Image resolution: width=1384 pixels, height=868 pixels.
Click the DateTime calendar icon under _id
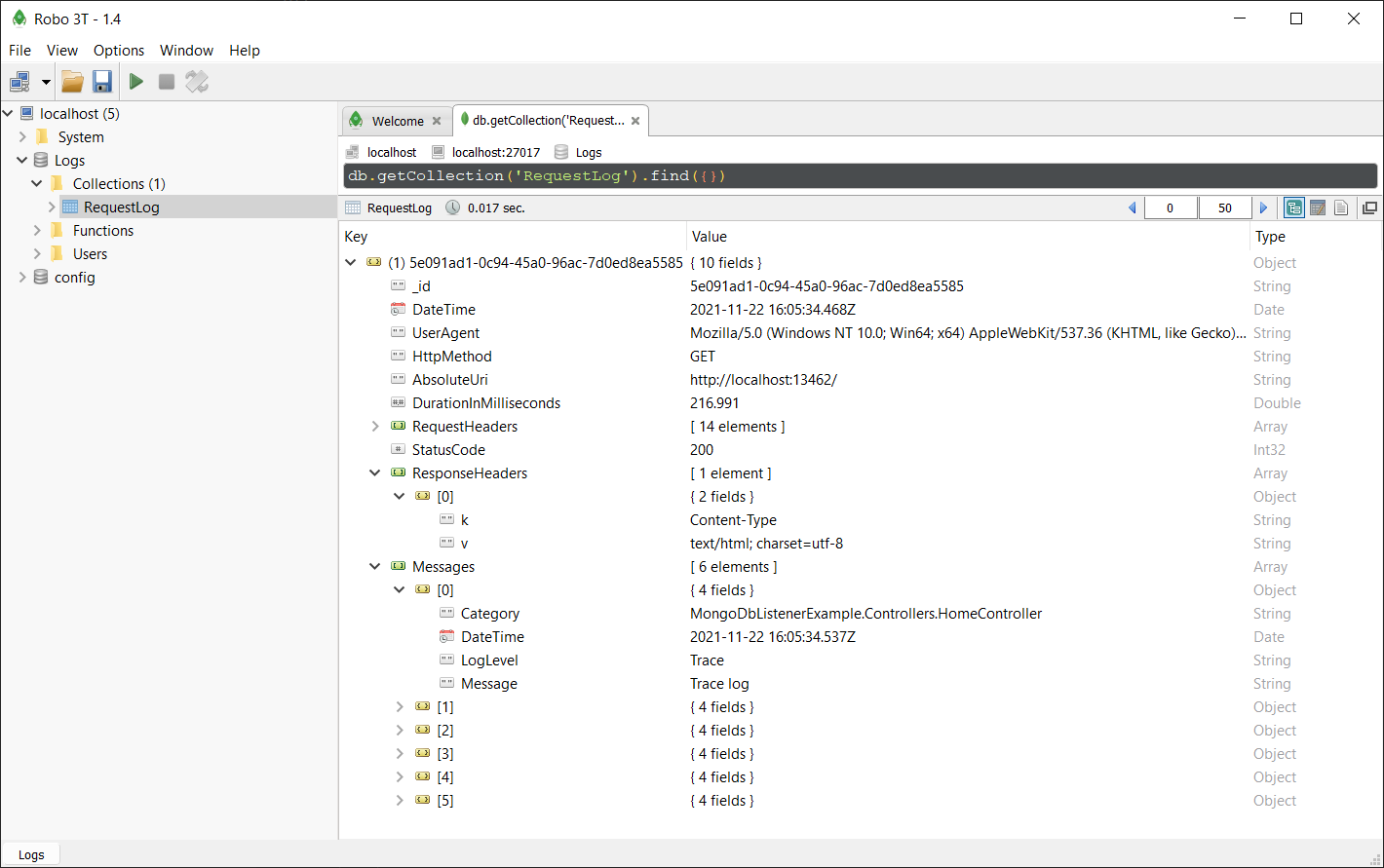(398, 310)
